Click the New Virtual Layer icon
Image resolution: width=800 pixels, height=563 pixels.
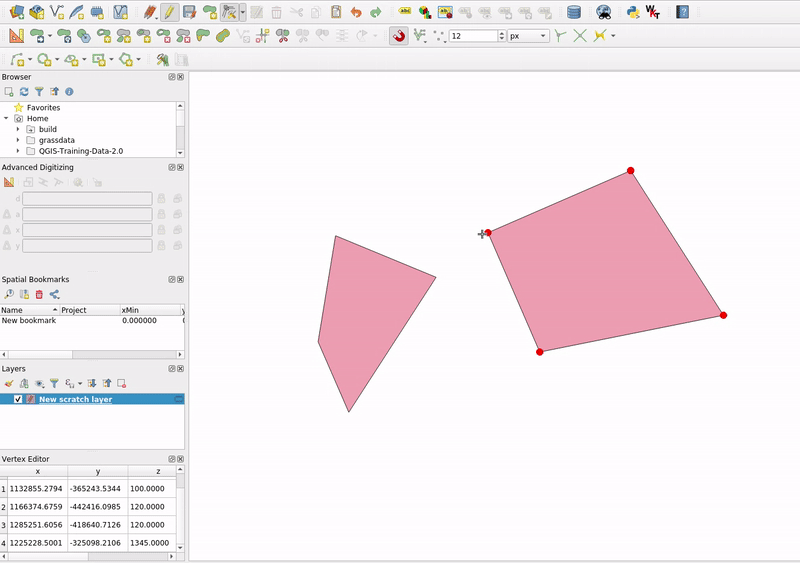[x=120, y=11]
